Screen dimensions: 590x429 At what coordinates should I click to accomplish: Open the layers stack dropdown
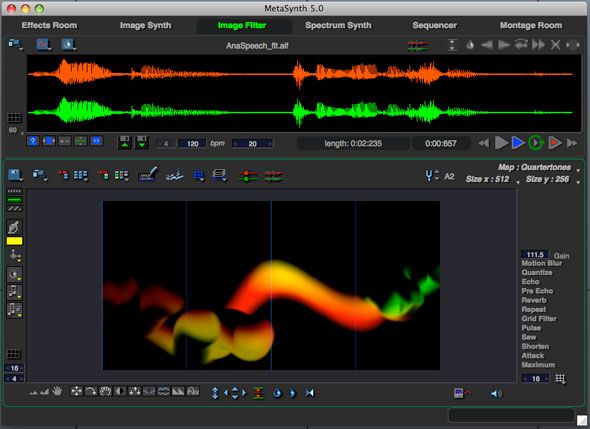point(220,175)
